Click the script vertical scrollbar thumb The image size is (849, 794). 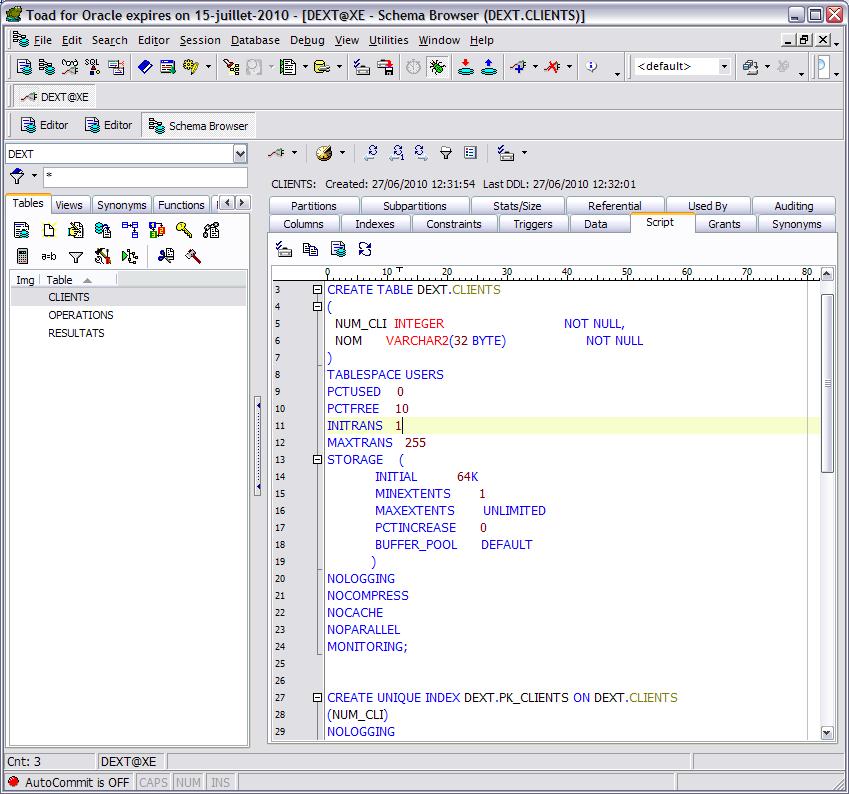827,383
